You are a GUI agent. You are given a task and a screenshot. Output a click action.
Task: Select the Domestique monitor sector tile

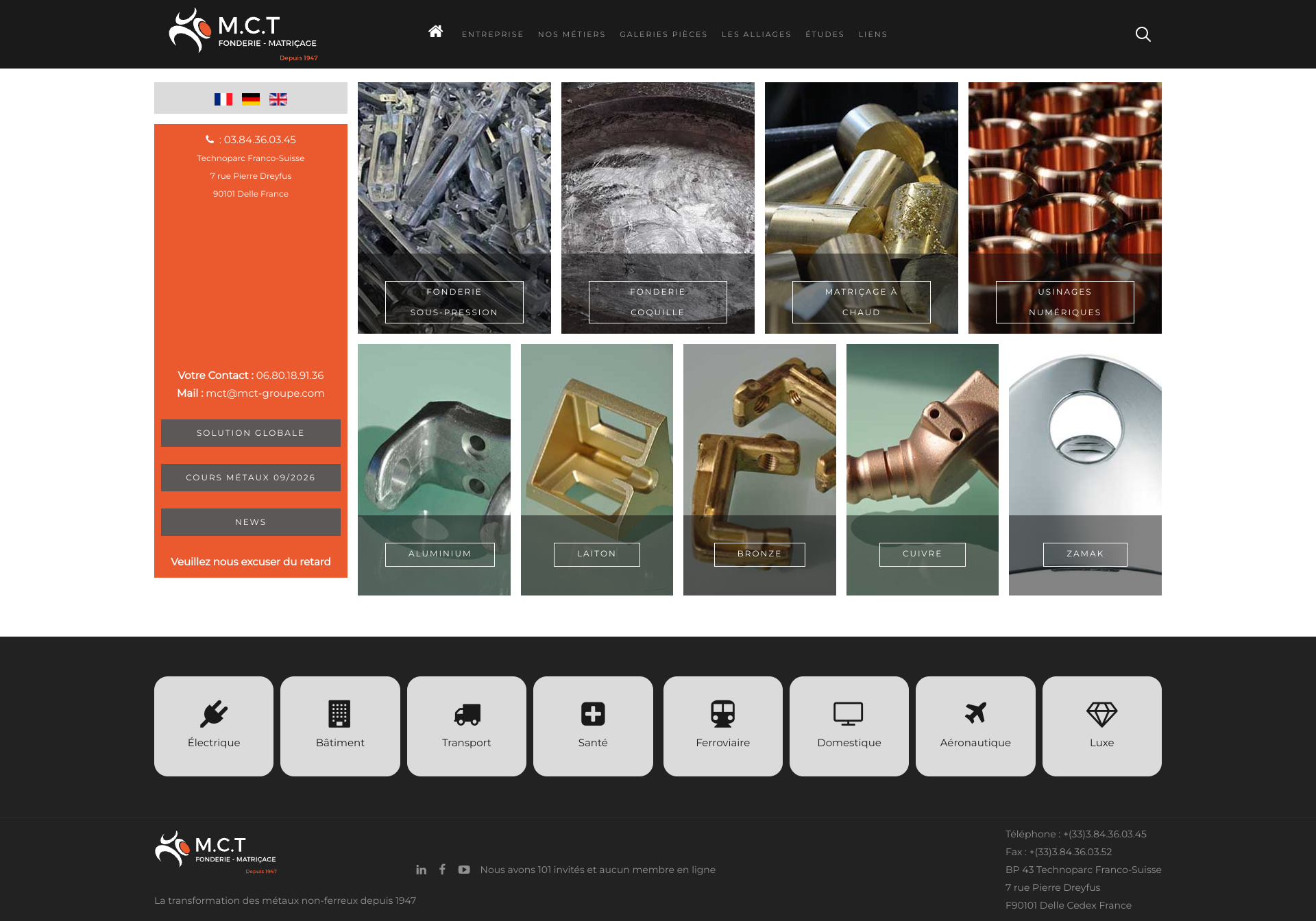[849, 726]
